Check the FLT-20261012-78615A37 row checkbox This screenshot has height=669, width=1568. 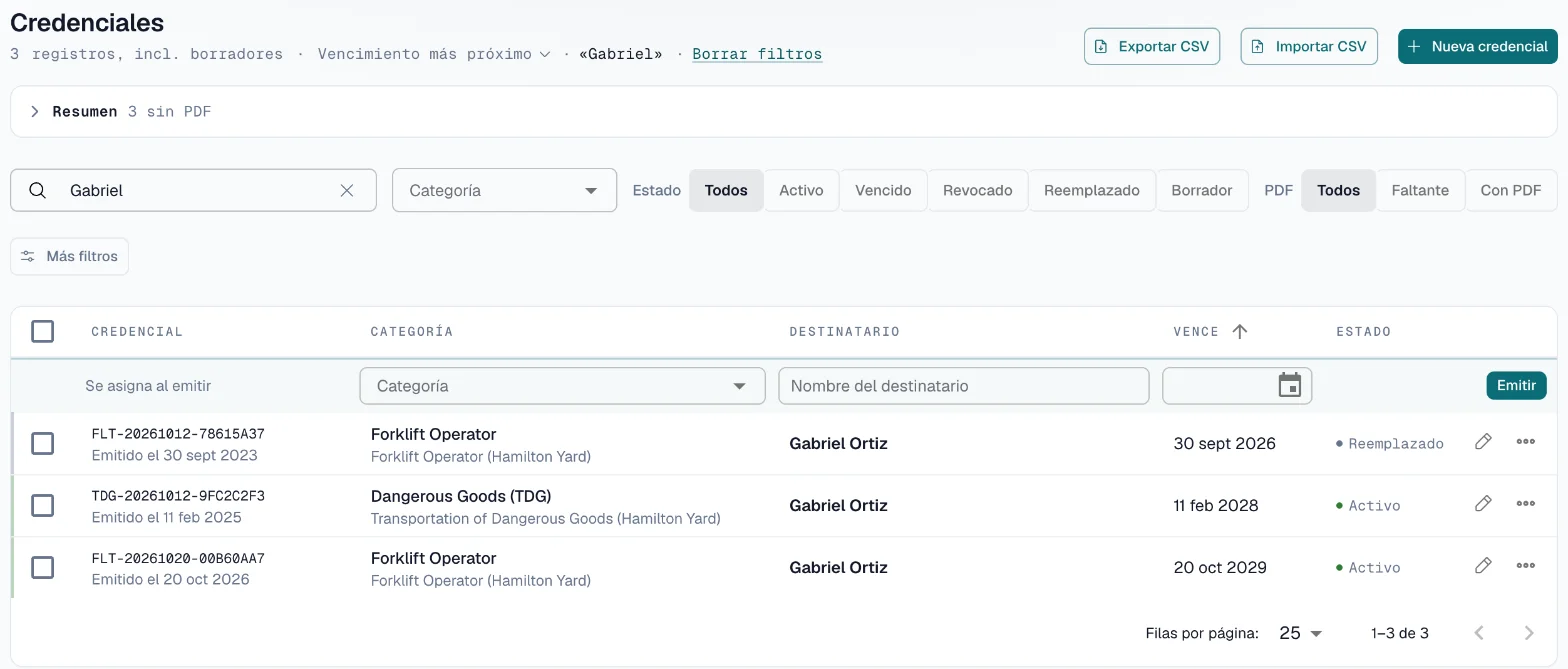(x=42, y=443)
